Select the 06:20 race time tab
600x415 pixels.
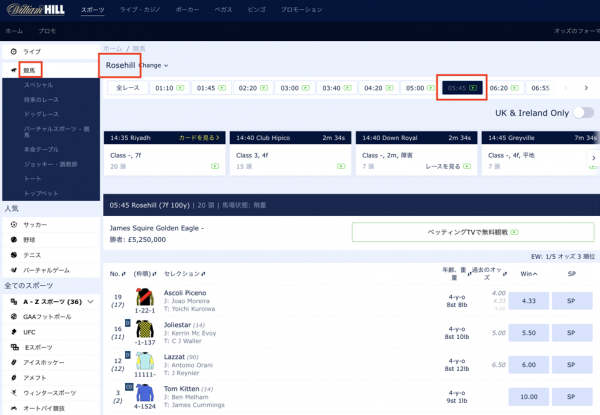[504, 88]
